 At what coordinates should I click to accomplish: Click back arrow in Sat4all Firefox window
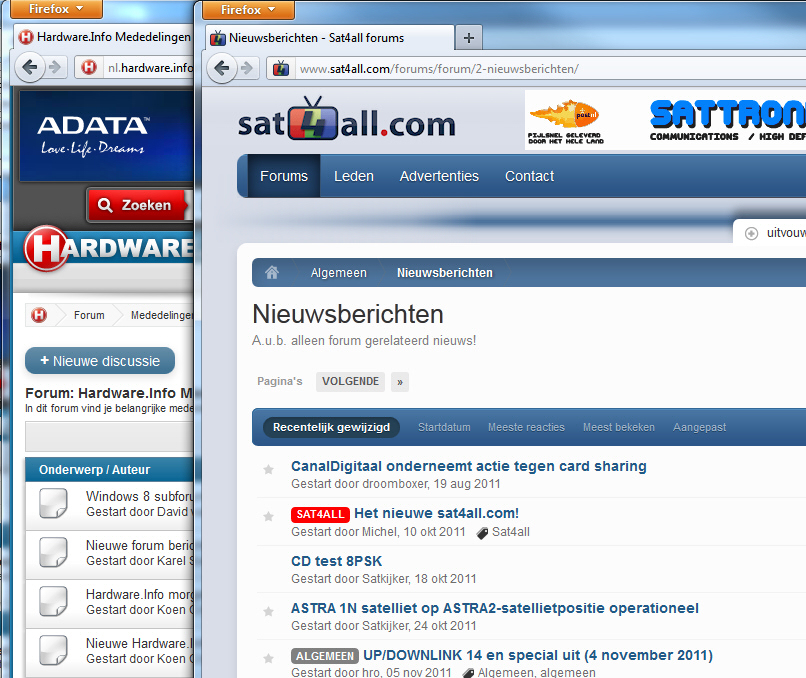click(222, 68)
